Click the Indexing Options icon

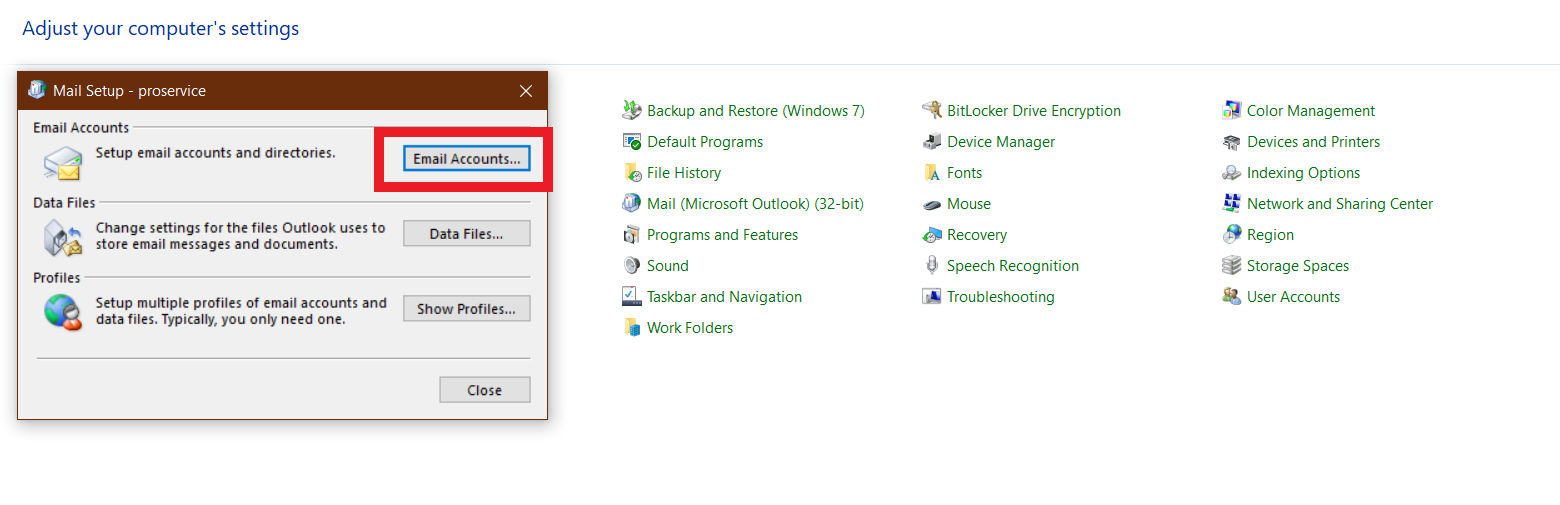[1231, 172]
